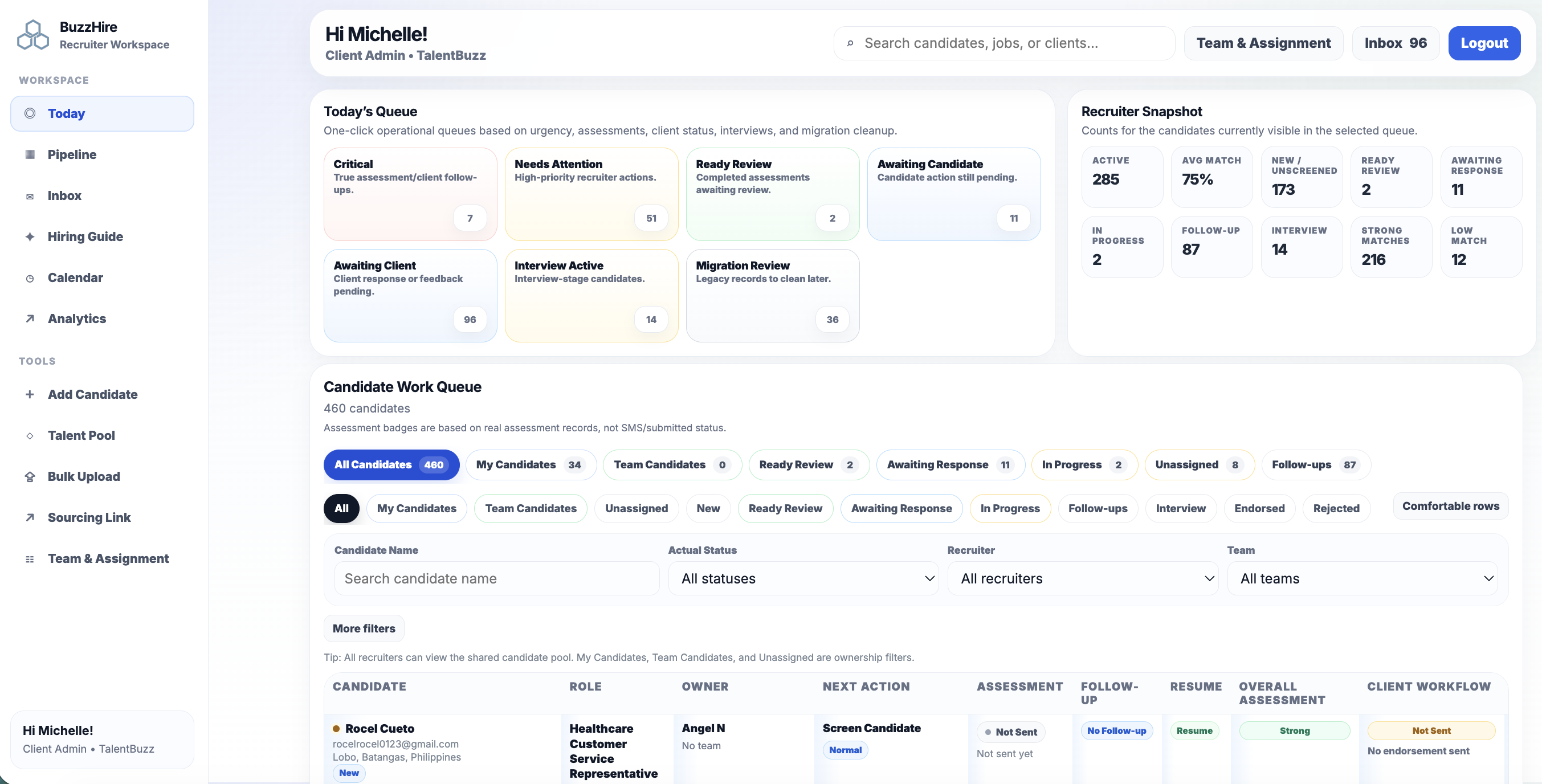1542x784 pixels.
Task: Open the Team filter dropdown
Action: (x=1362, y=578)
